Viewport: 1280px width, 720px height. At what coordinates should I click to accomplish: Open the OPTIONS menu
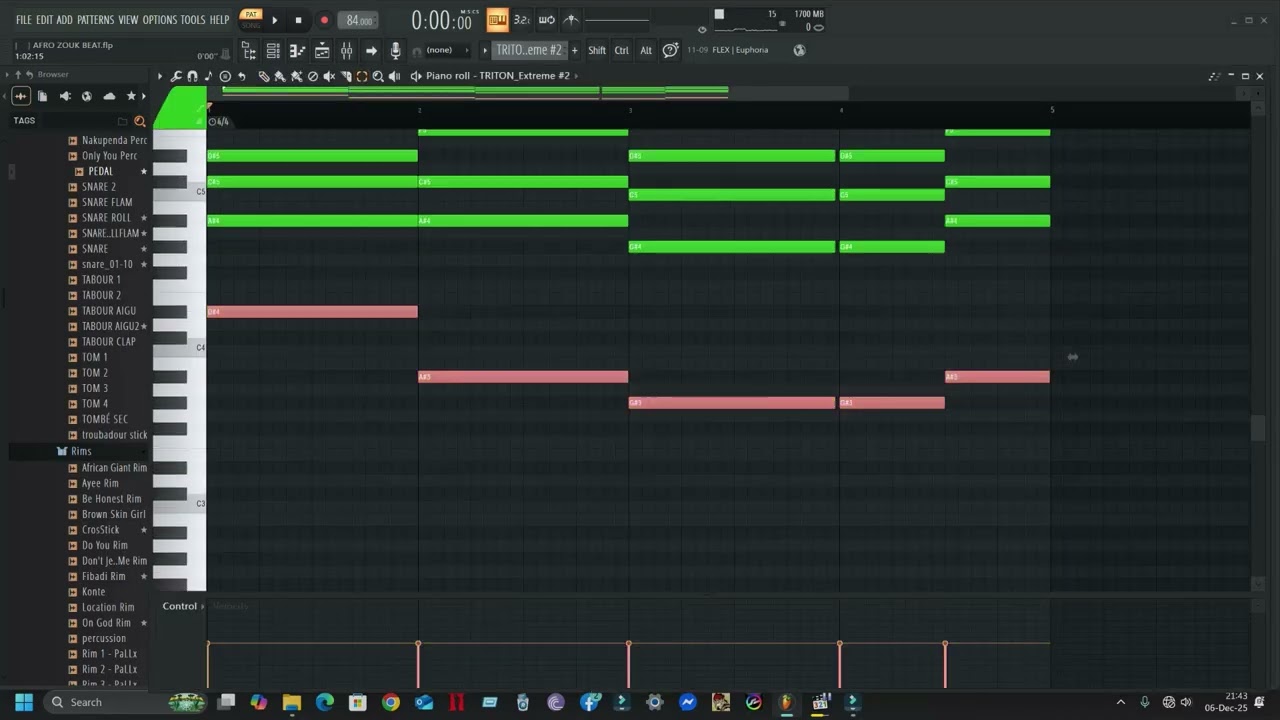(160, 20)
